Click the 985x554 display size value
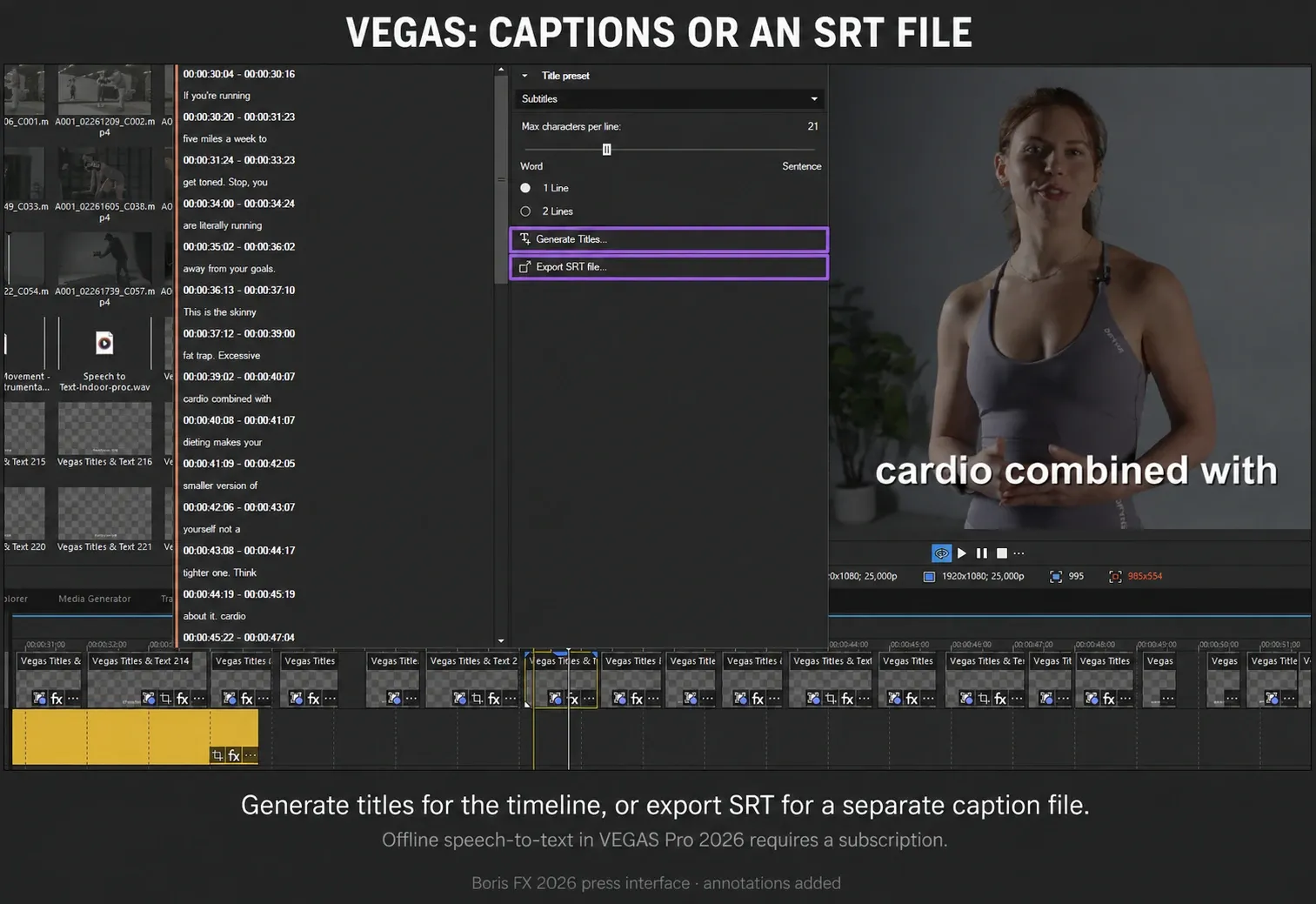This screenshot has width=1316, height=904. click(1145, 577)
